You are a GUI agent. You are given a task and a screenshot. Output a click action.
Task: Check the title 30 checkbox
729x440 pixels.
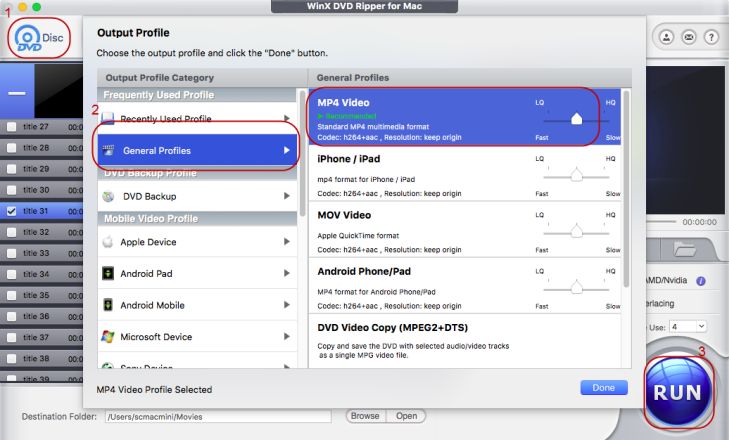click(x=12, y=190)
